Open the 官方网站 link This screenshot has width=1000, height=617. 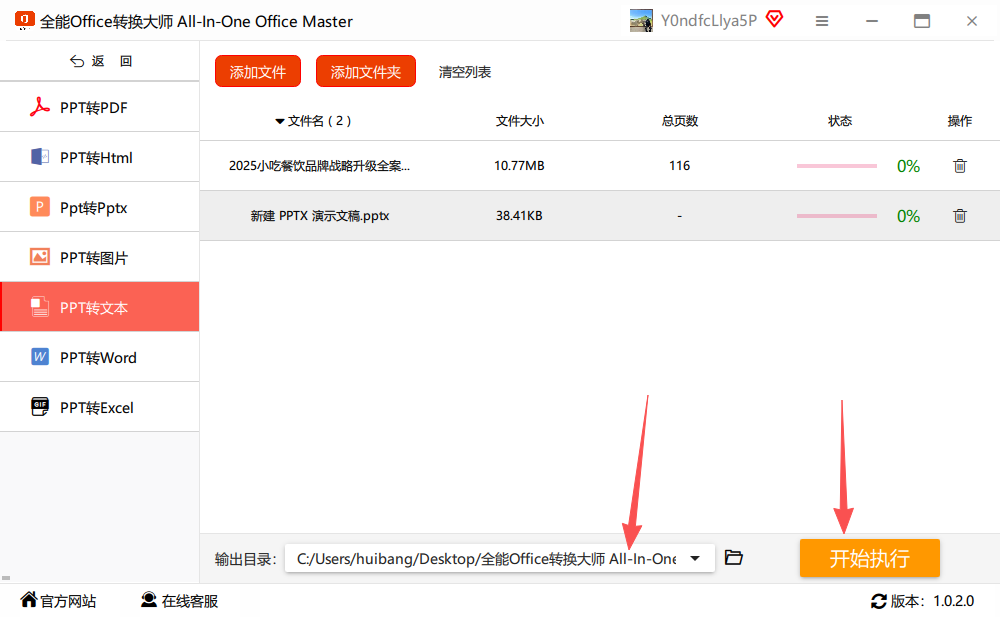tap(68, 601)
